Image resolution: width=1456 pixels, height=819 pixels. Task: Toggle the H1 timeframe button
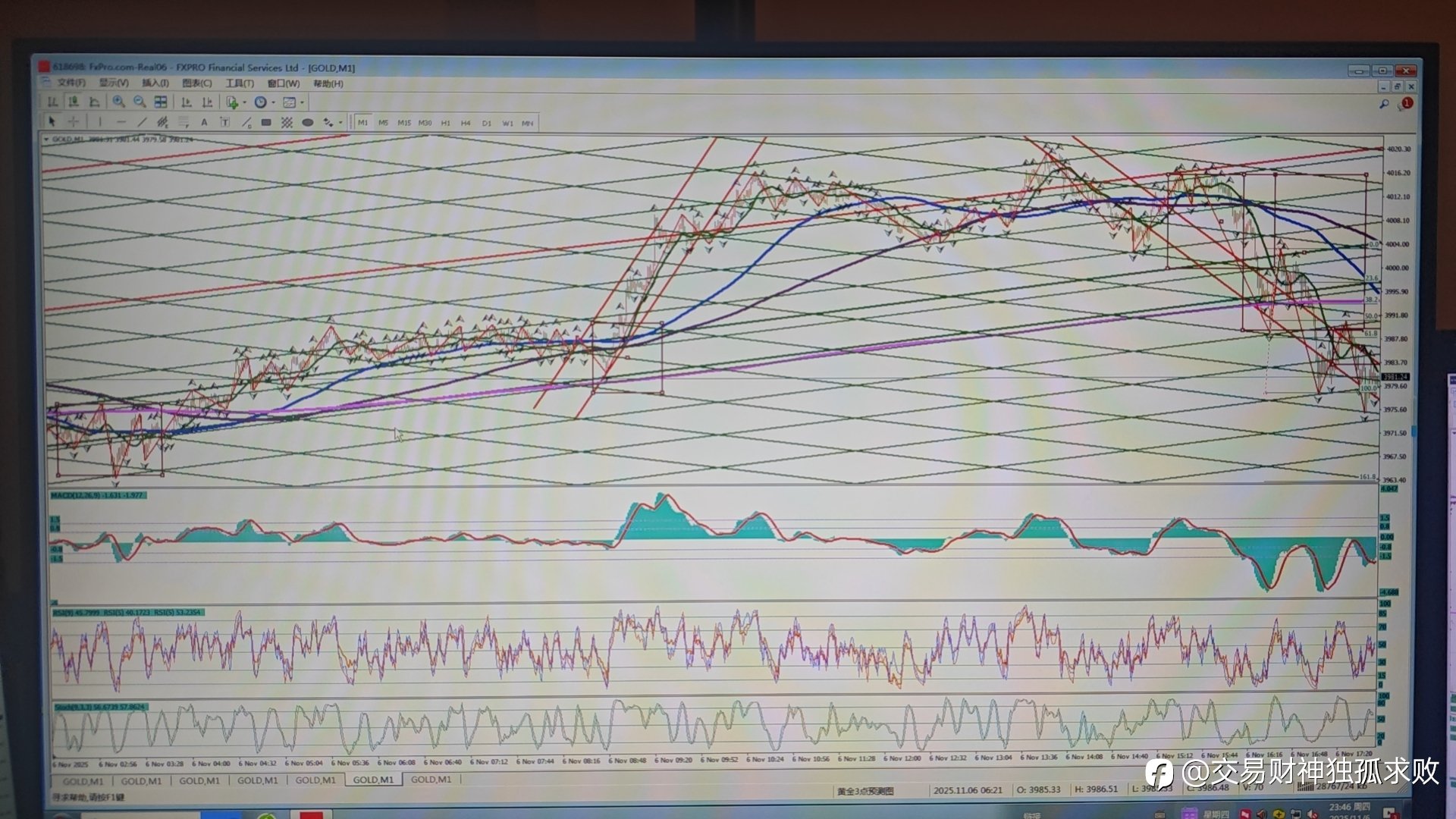(x=445, y=123)
